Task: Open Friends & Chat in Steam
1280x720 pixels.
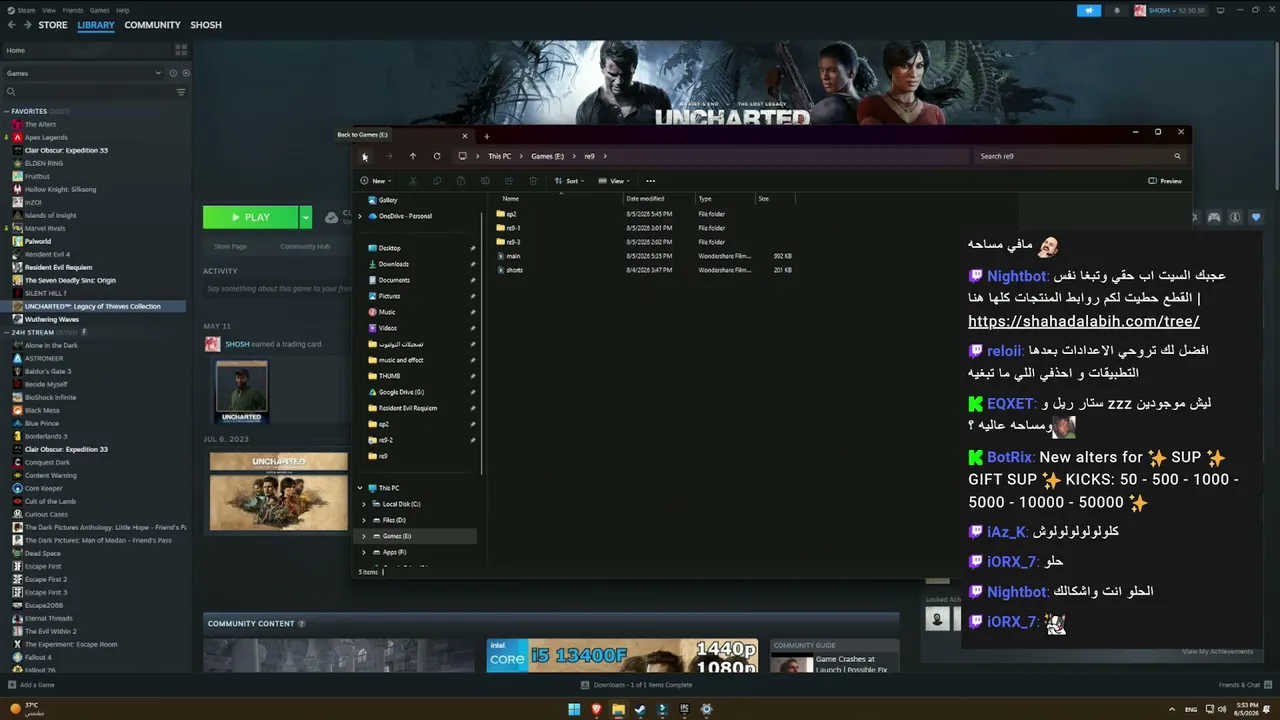Action: tap(1244, 685)
